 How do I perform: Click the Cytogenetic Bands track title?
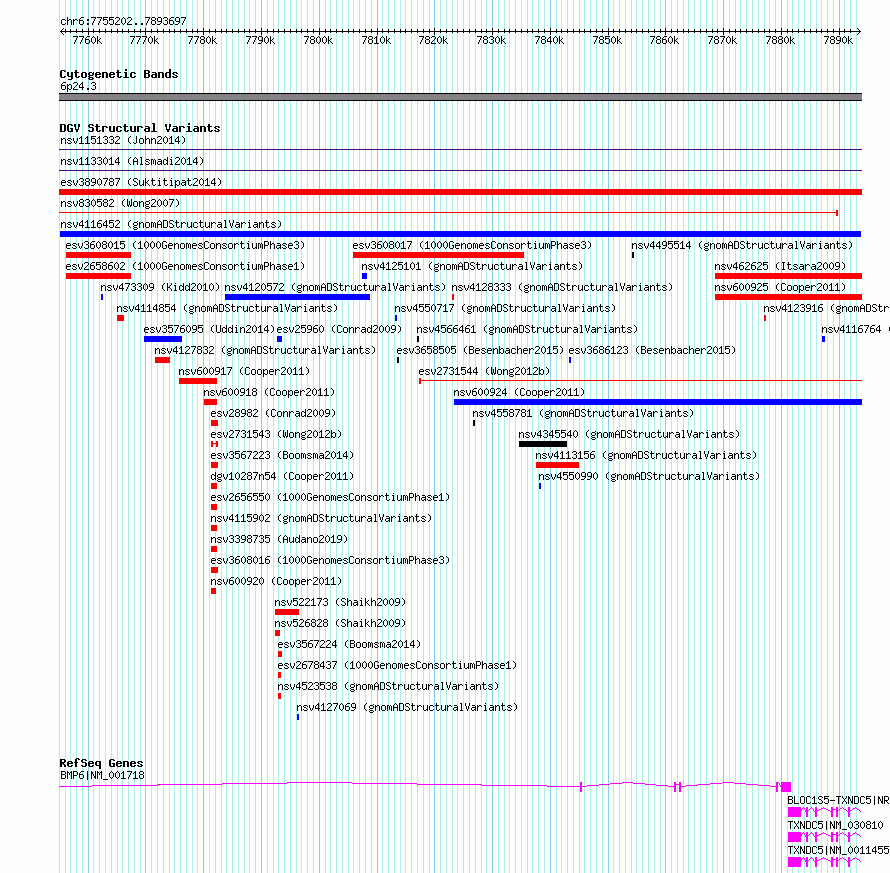[x=119, y=74]
